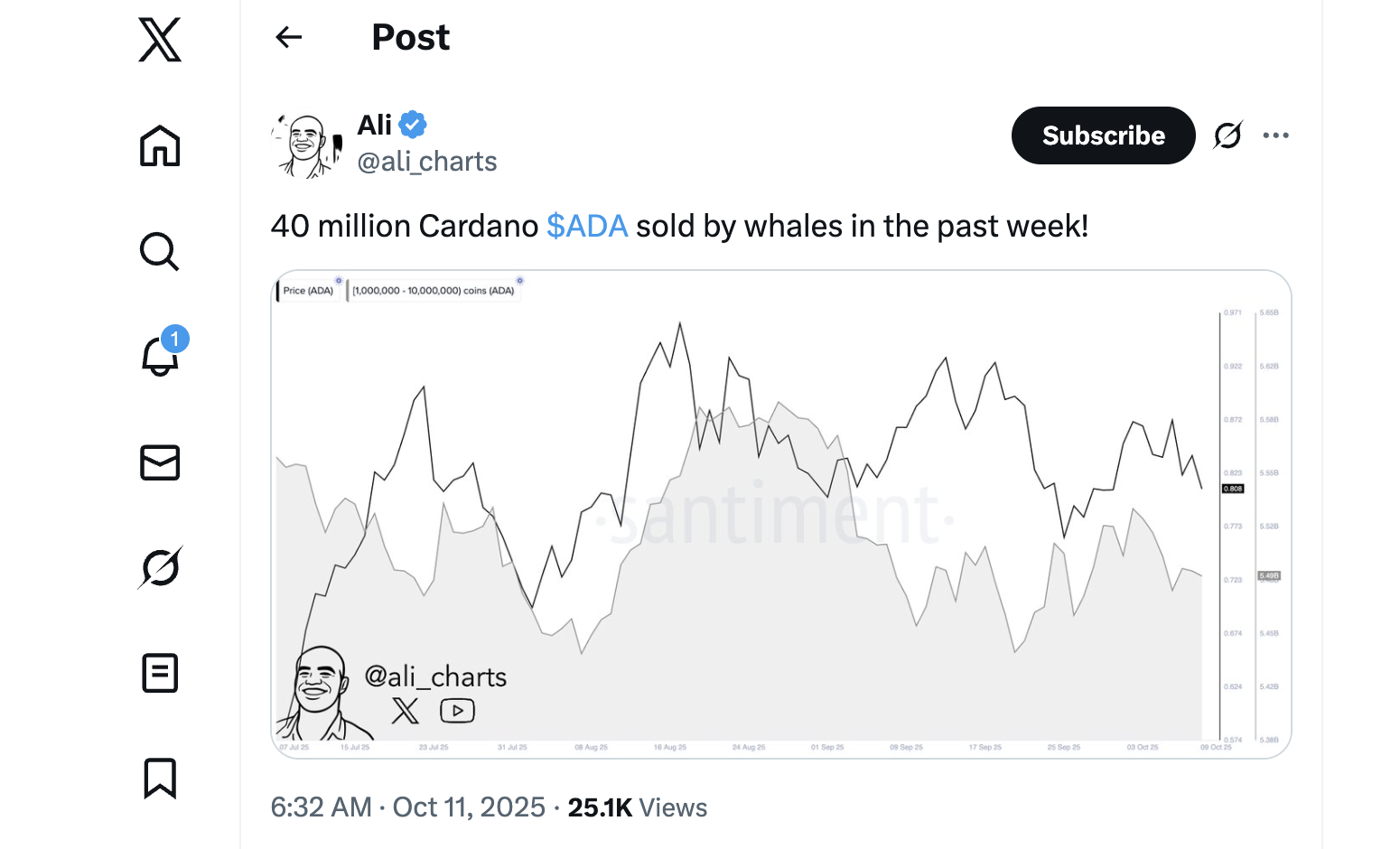Open Grok from the left sidebar
Screen dimensions: 1400x849
[160, 567]
